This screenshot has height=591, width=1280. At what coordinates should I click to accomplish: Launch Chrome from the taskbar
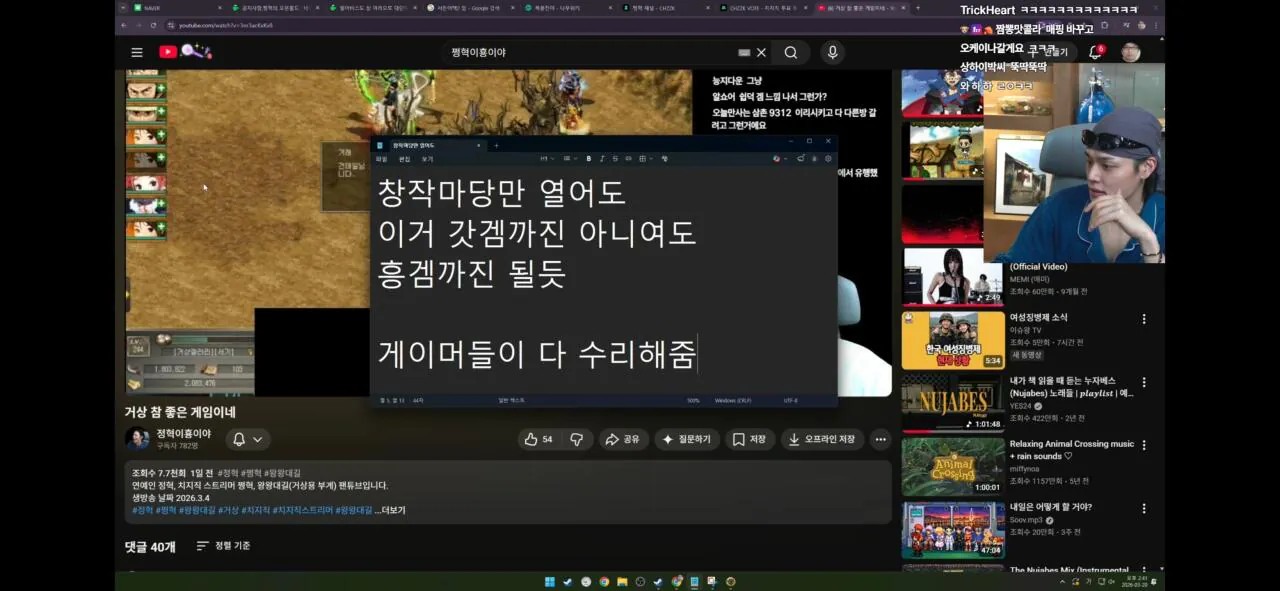point(604,582)
